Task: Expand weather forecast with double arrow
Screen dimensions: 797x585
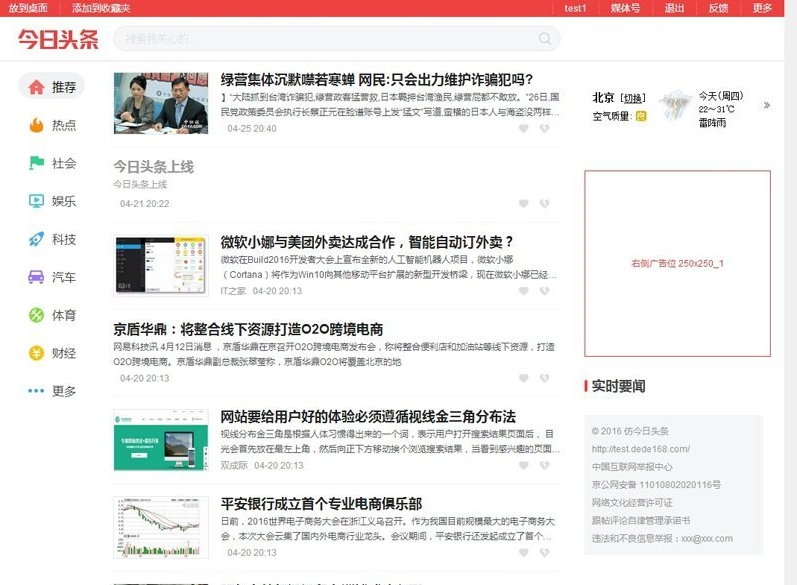Action: [x=767, y=105]
